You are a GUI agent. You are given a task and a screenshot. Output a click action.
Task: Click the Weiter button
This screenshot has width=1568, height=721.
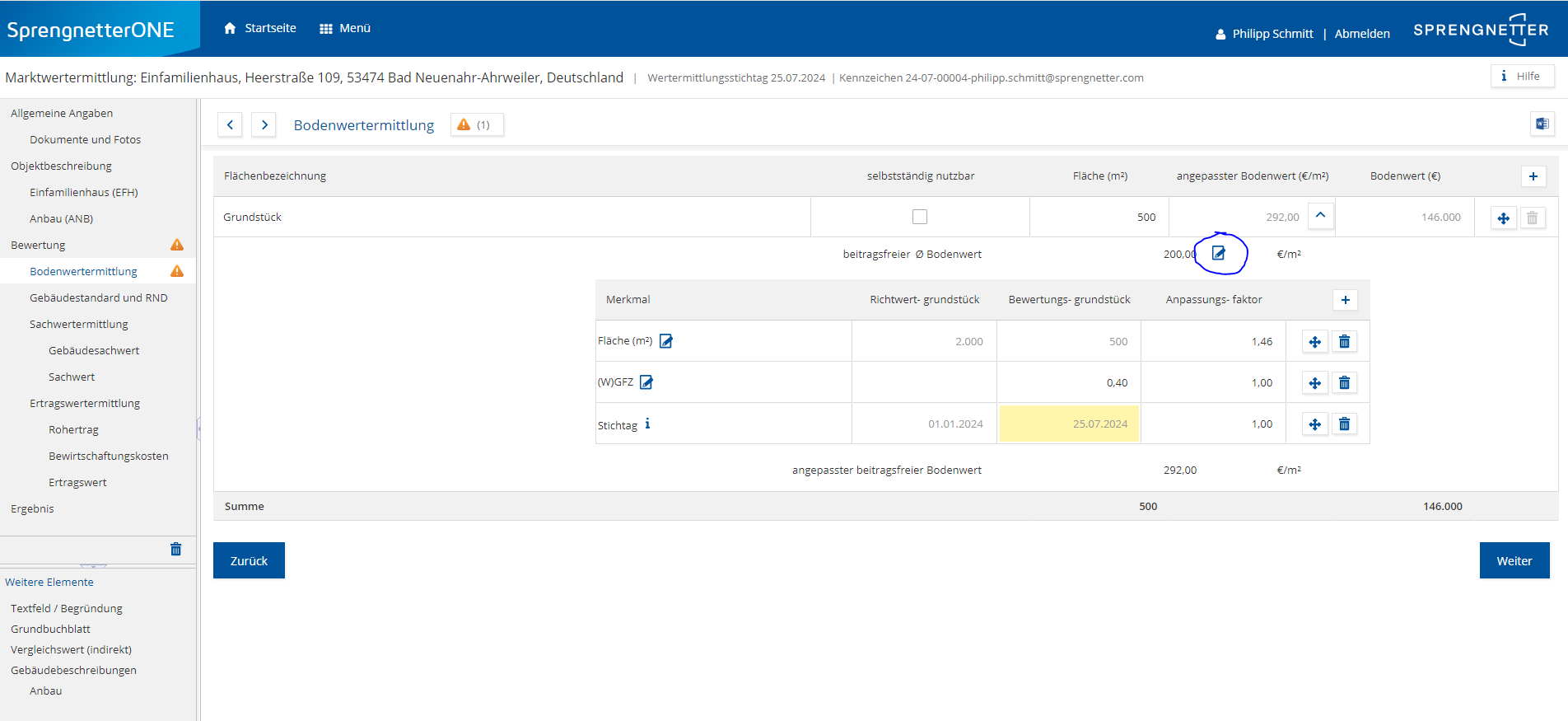coord(1514,560)
